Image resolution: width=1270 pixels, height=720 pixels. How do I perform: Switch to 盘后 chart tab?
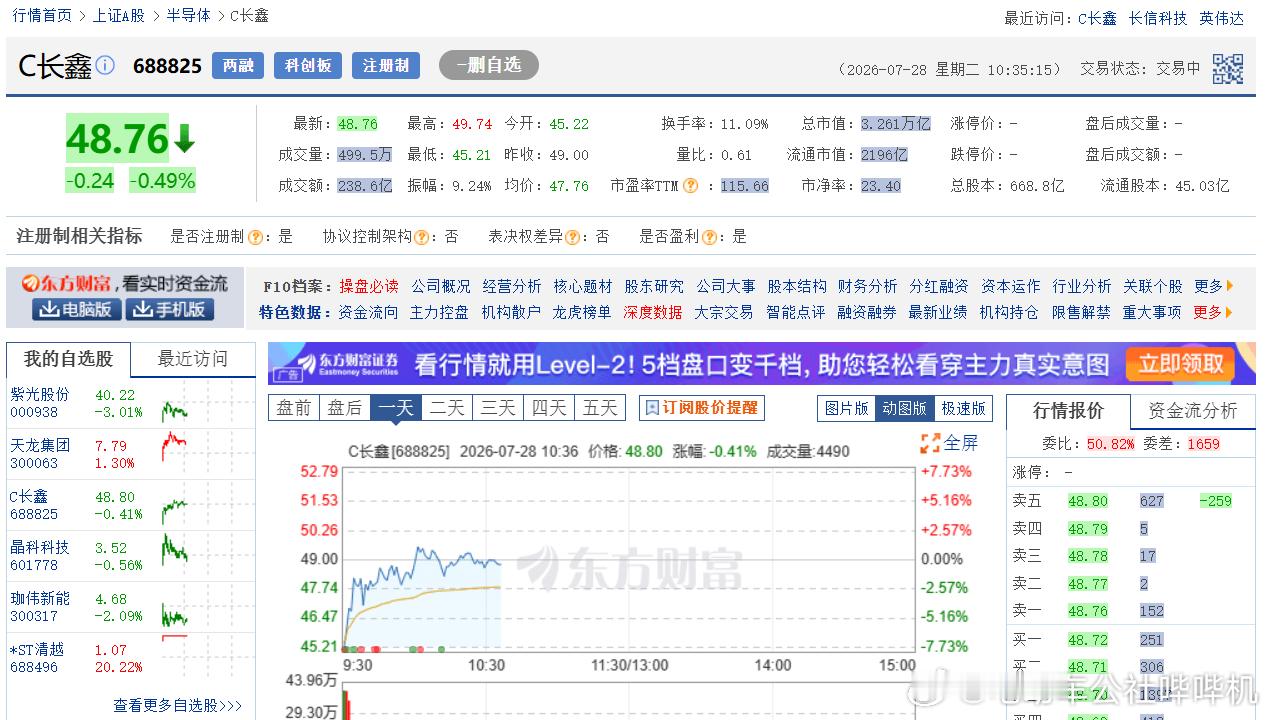(x=345, y=408)
